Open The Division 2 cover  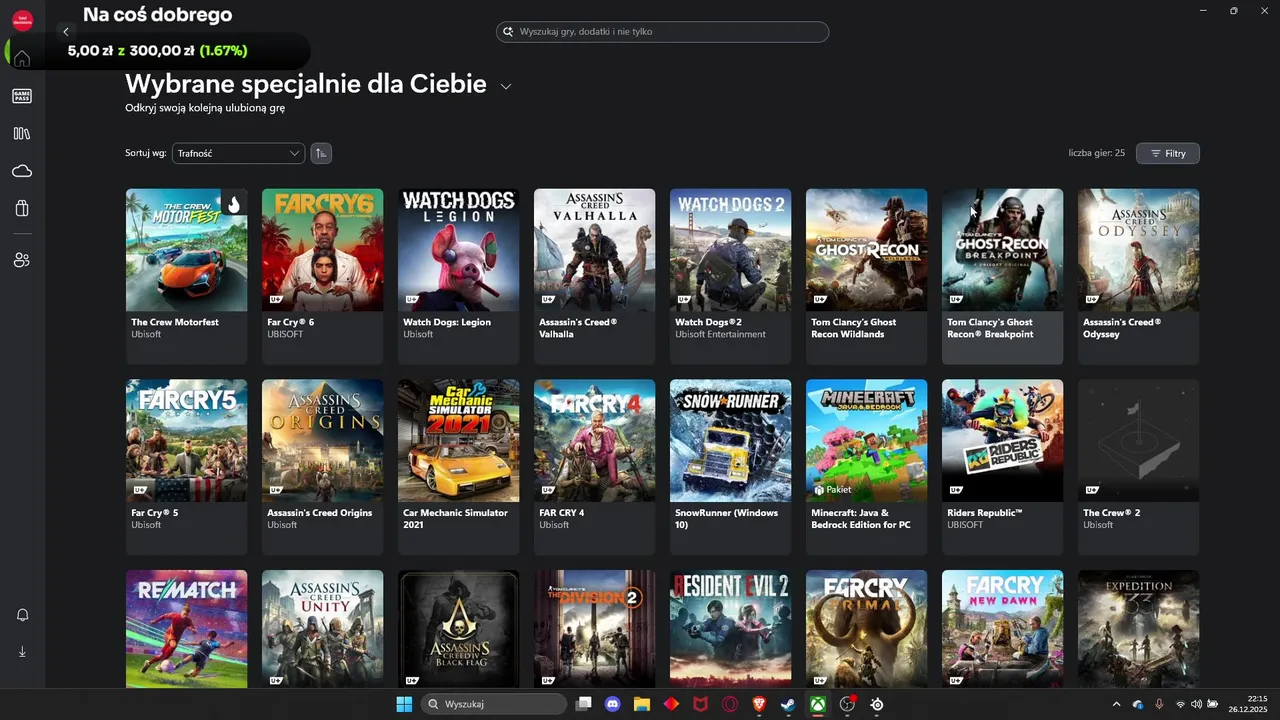tap(594, 628)
